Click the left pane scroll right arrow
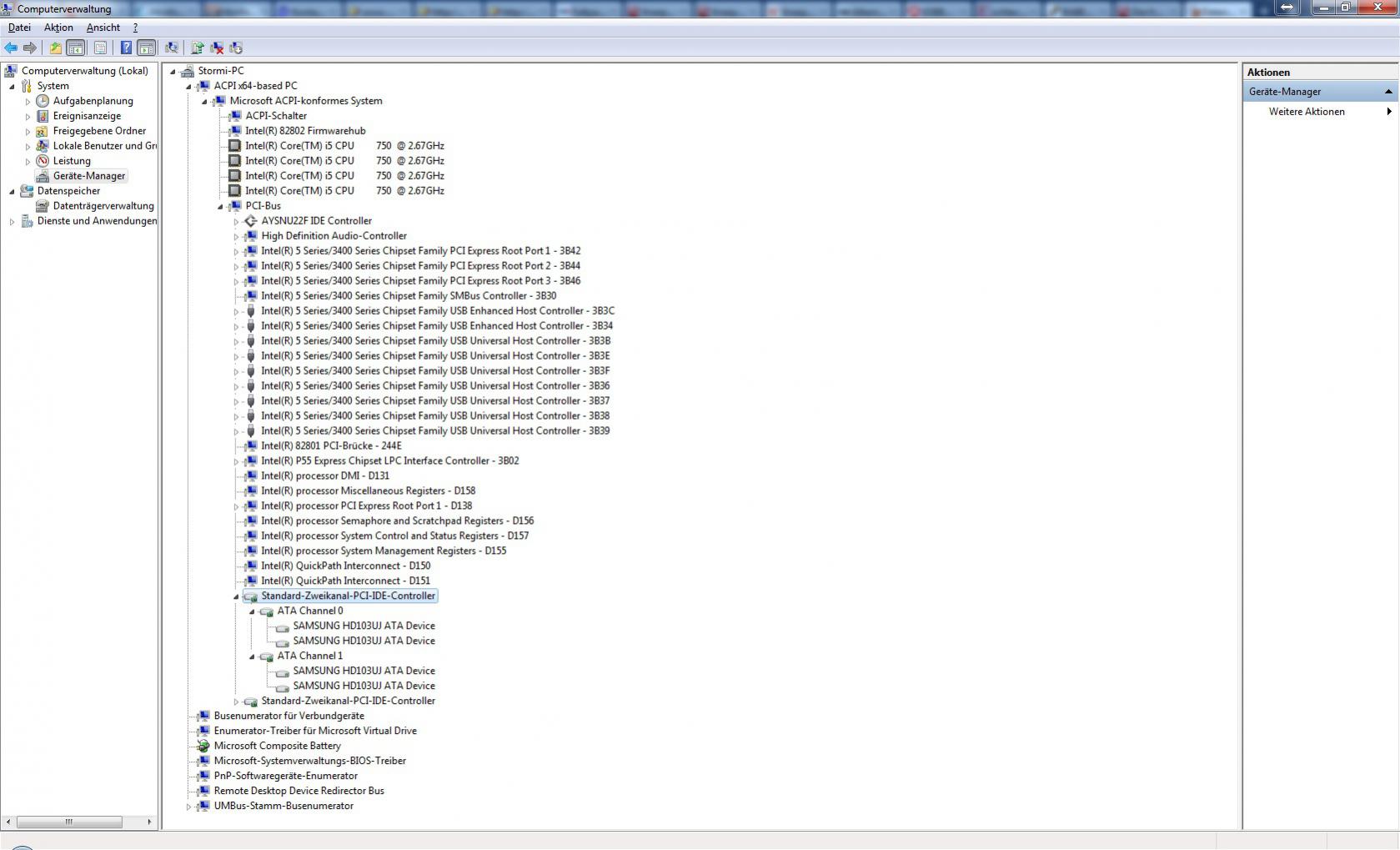This screenshot has width=1400, height=850. (149, 822)
